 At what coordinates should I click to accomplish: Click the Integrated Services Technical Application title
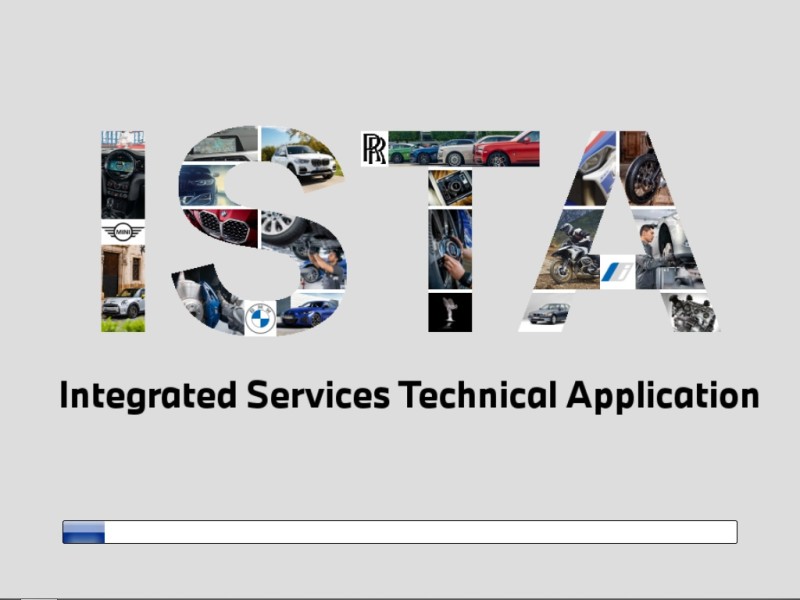409,395
